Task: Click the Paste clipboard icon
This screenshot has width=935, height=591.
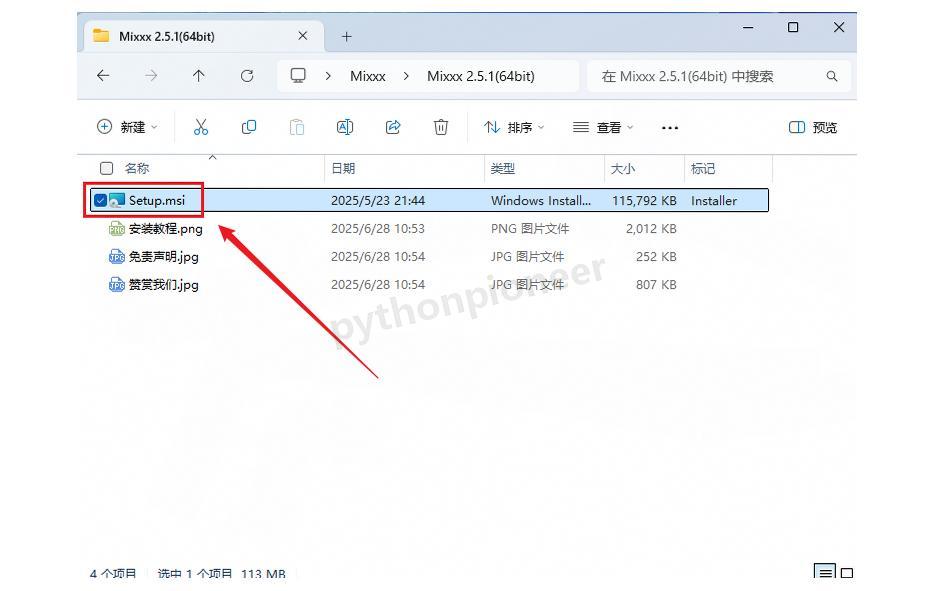Action: [297, 127]
